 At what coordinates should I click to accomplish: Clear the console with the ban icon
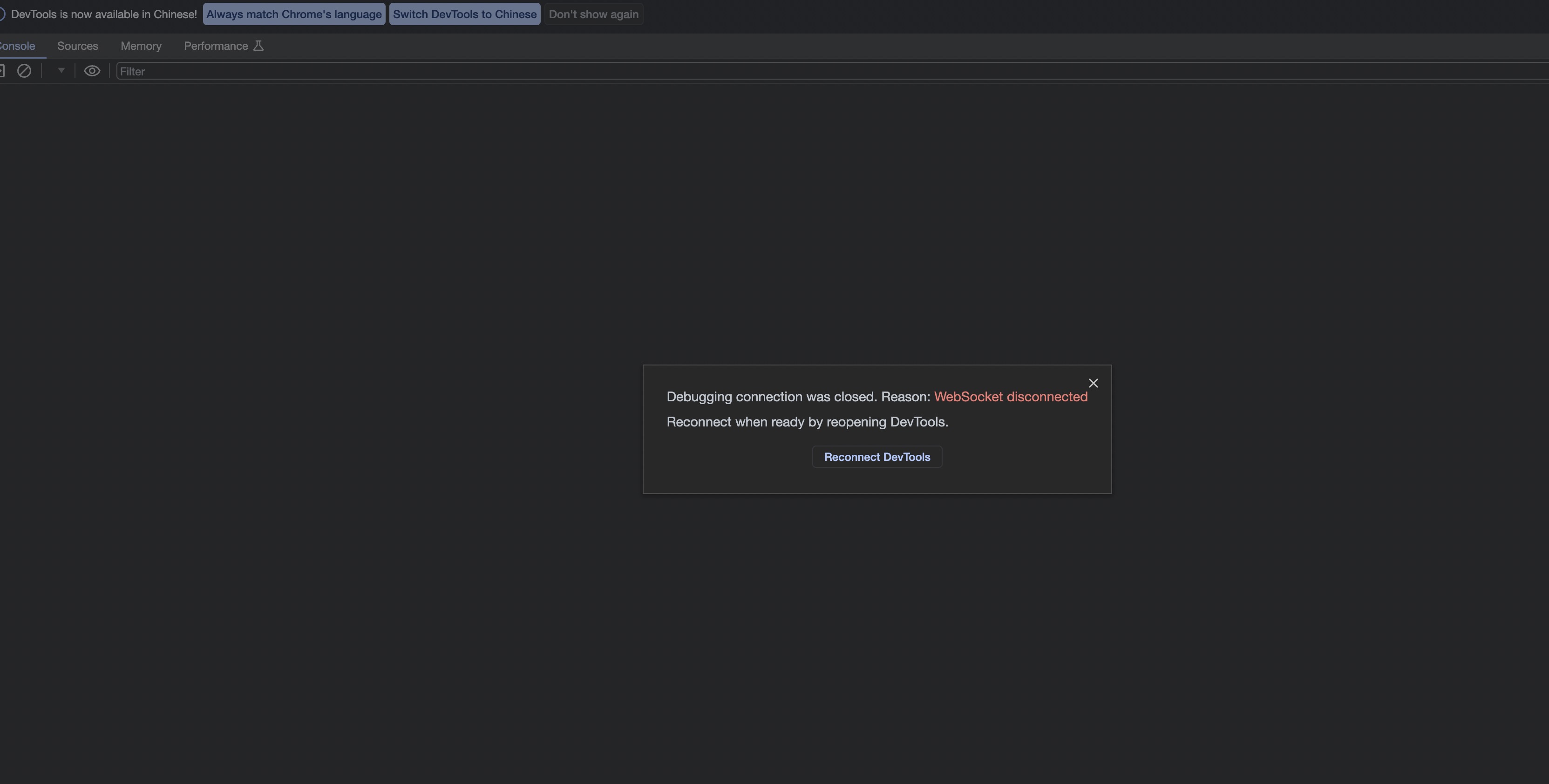click(x=24, y=71)
